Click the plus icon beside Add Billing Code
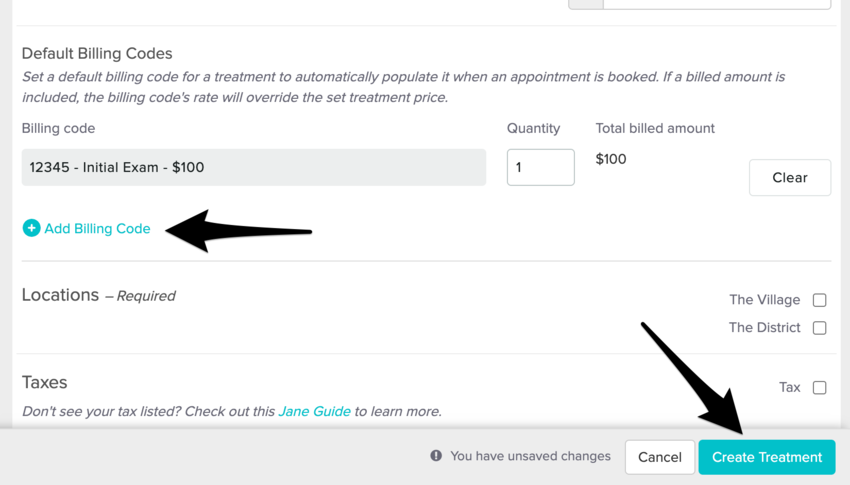Viewport: 850px width, 485px height. [31, 228]
